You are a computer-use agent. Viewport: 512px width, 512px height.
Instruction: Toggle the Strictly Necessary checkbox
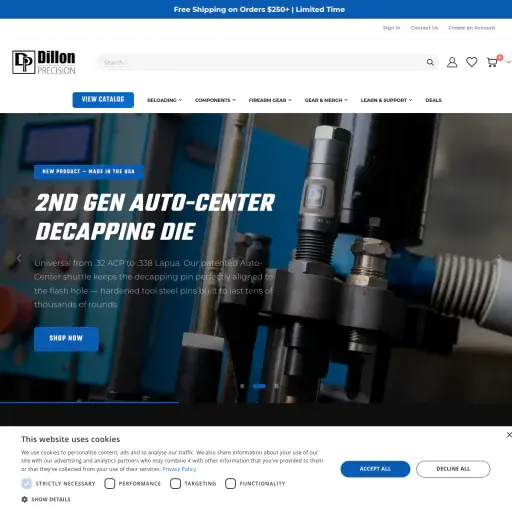pos(27,483)
